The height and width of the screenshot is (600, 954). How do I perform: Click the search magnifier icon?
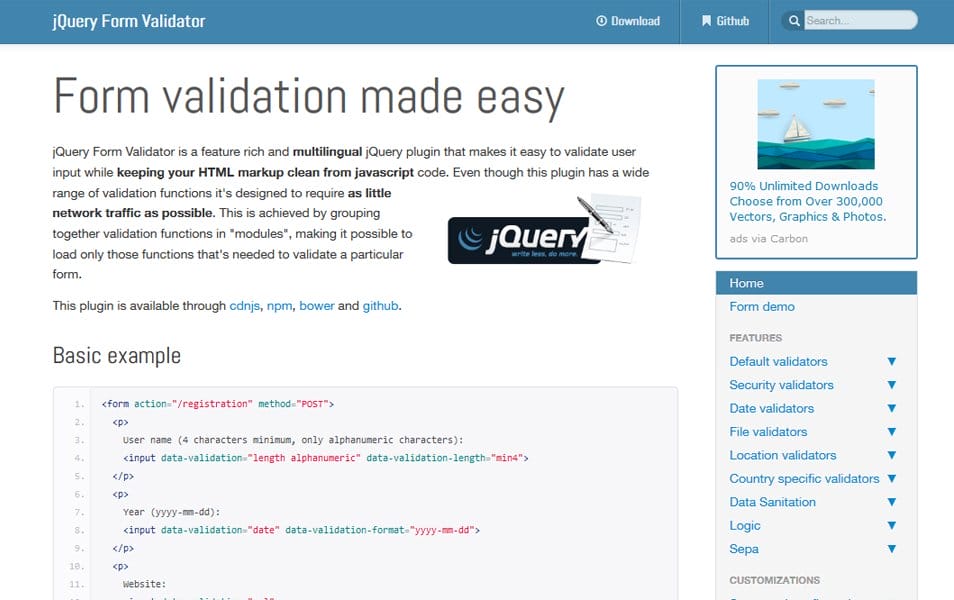click(794, 20)
